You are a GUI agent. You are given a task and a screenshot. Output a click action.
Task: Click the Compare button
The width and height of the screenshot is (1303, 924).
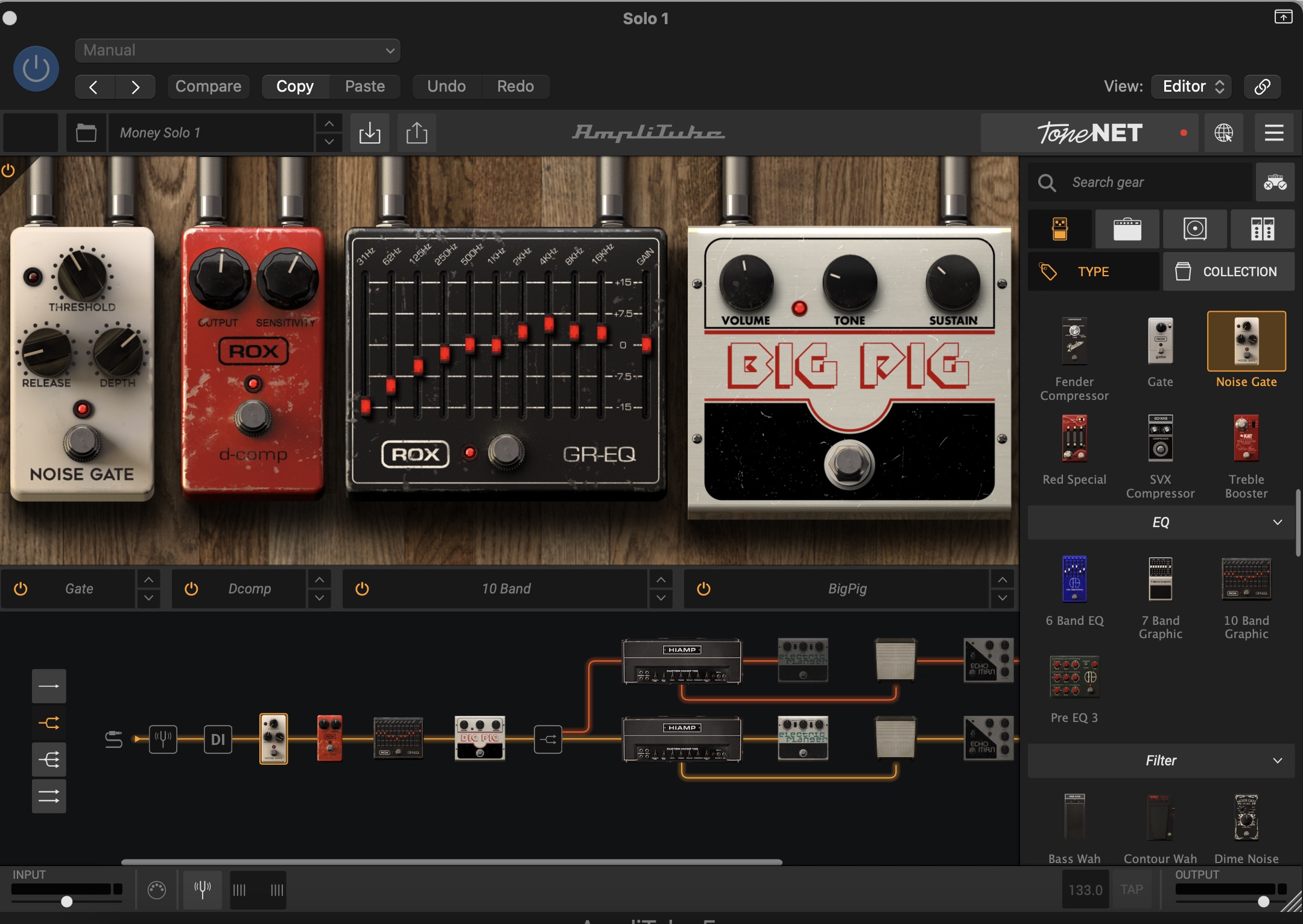point(208,86)
